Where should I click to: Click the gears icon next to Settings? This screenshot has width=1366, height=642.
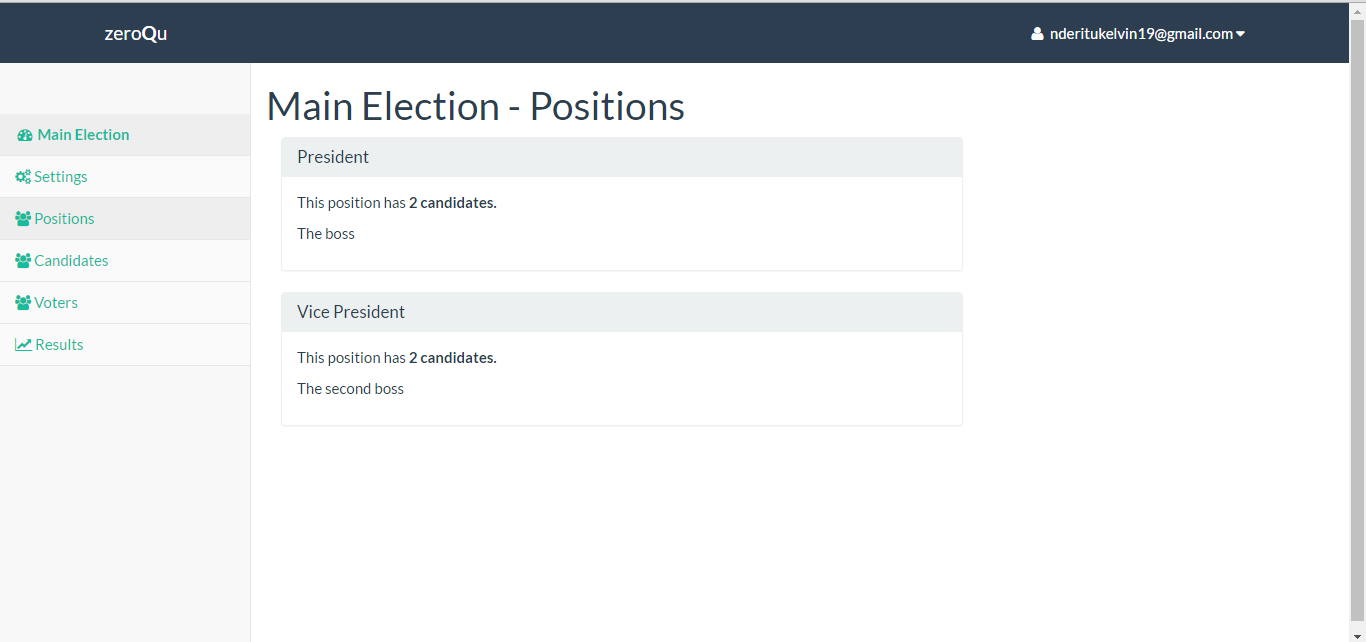(x=23, y=177)
